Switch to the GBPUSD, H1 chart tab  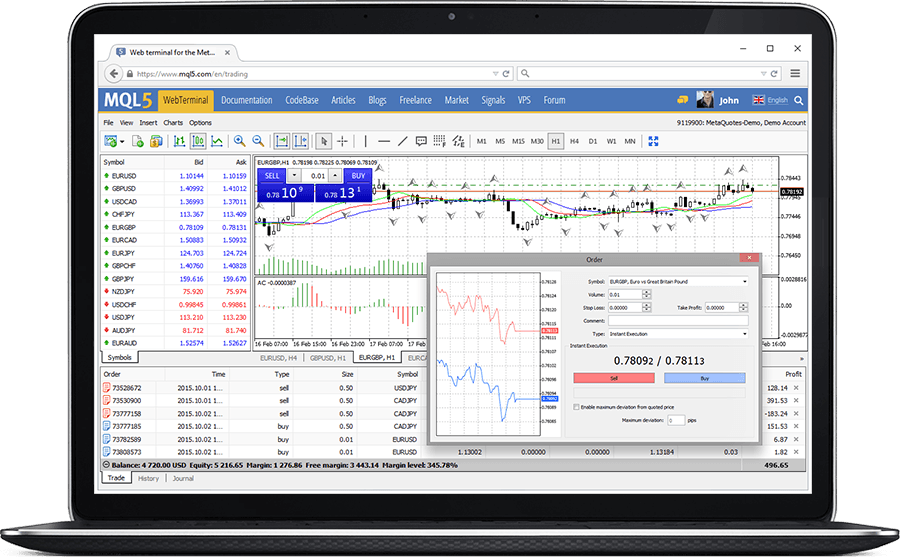pyautogui.click(x=328, y=358)
